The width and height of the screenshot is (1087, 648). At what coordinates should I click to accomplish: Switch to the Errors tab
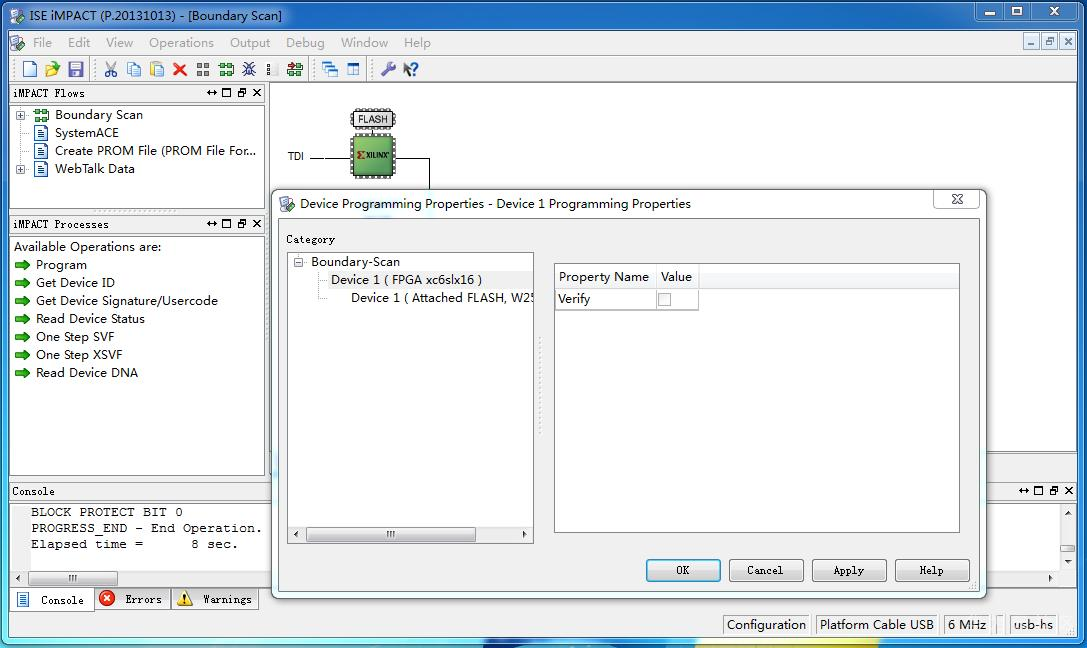point(132,599)
